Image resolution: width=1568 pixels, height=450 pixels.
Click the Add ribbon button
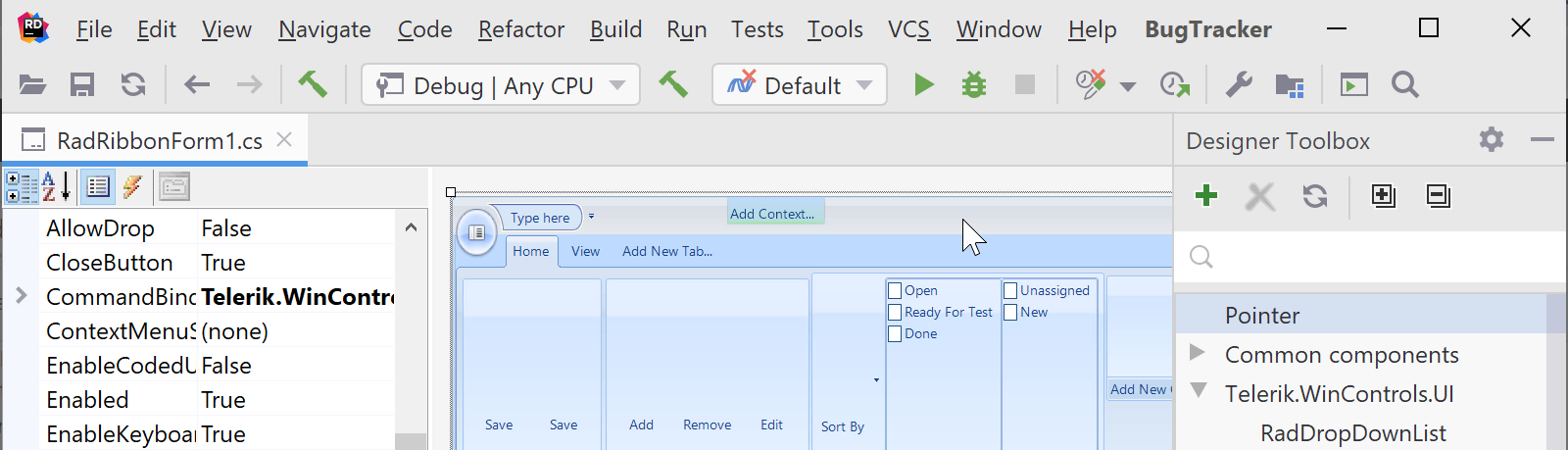click(x=641, y=425)
